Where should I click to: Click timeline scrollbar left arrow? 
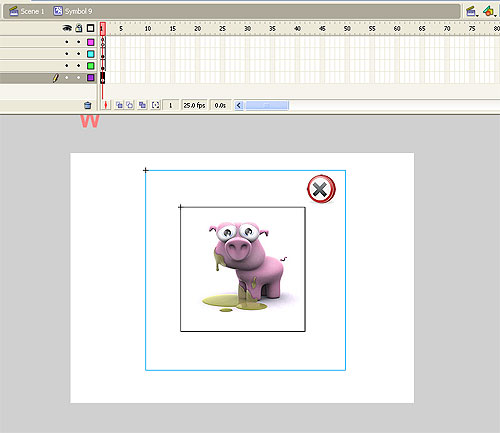coord(239,105)
